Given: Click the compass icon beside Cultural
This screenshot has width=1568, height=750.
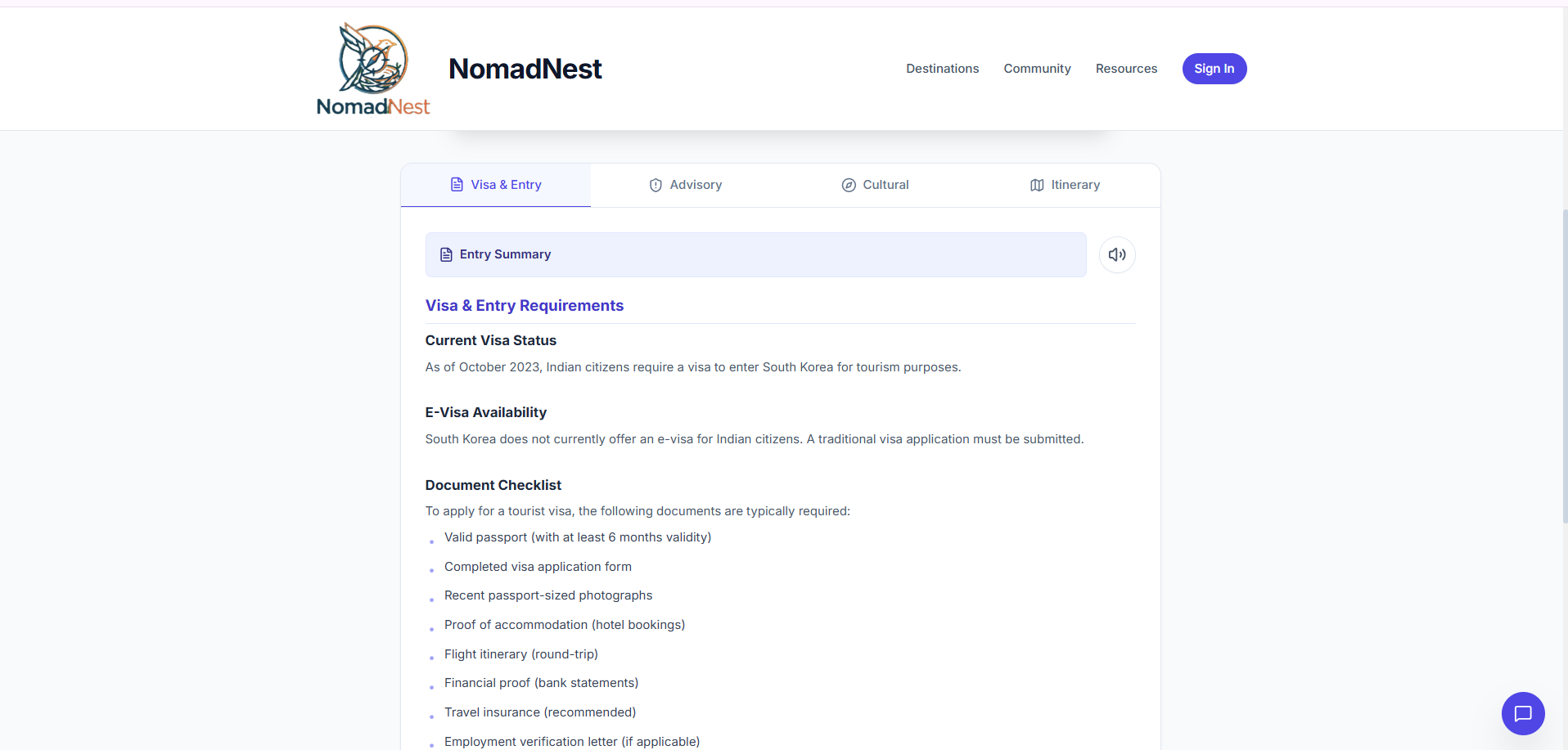Looking at the screenshot, I should (x=849, y=186).
